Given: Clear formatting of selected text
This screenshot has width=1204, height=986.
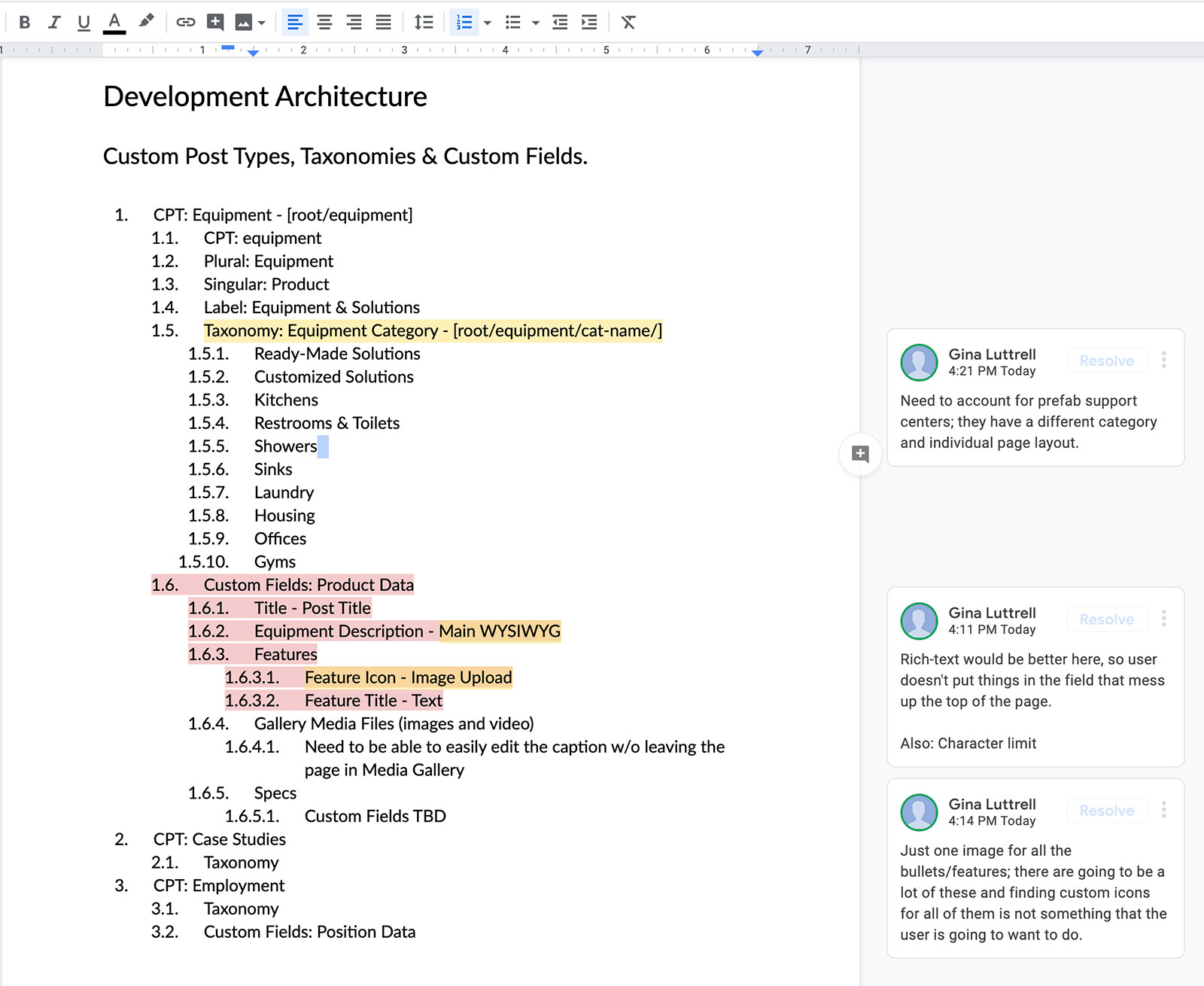Looking at the screenshot, I should (628, 23).
